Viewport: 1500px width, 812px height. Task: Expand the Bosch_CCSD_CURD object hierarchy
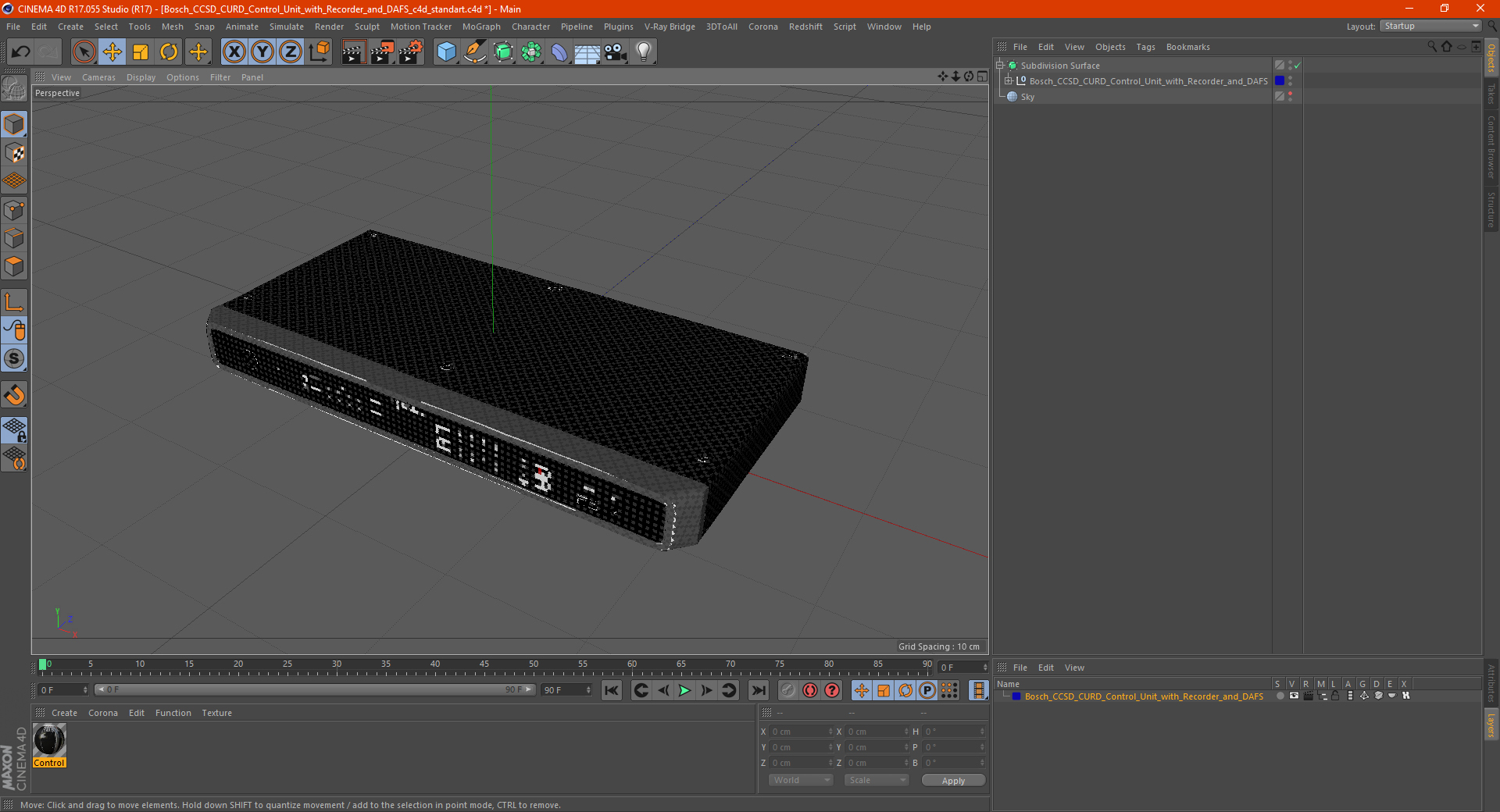[x=1008, y=81]
